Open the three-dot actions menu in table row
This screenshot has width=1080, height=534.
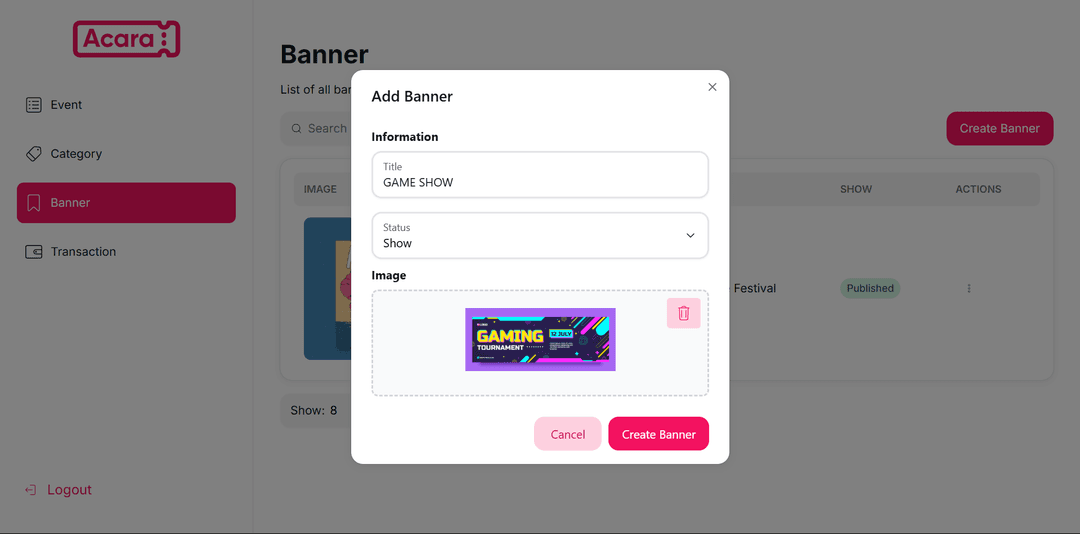pos(968,288)
